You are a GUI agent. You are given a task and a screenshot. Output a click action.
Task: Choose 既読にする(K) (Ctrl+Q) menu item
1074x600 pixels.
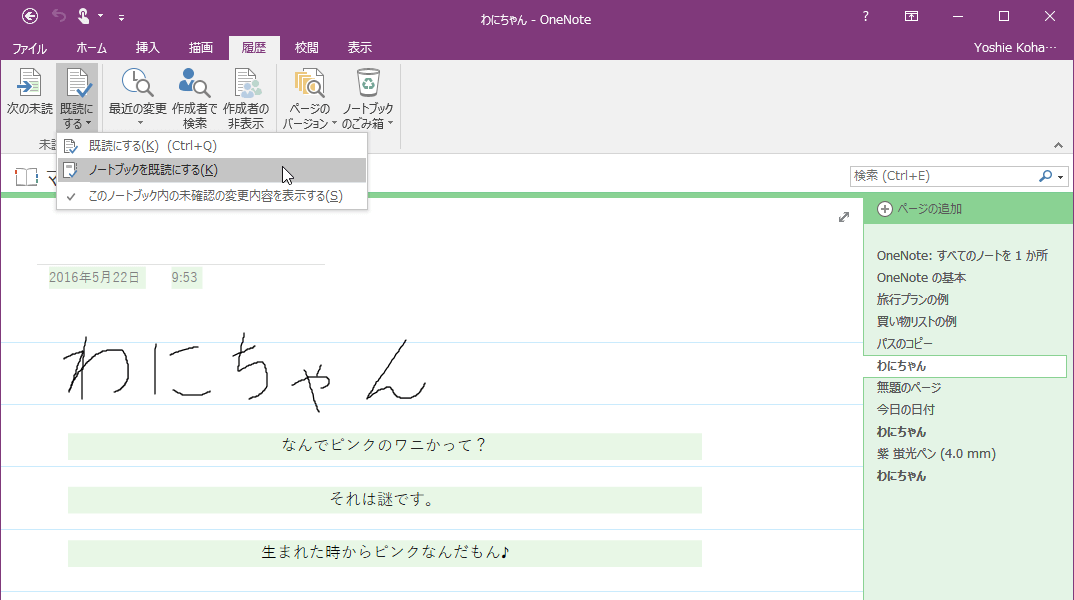[212, 146]
